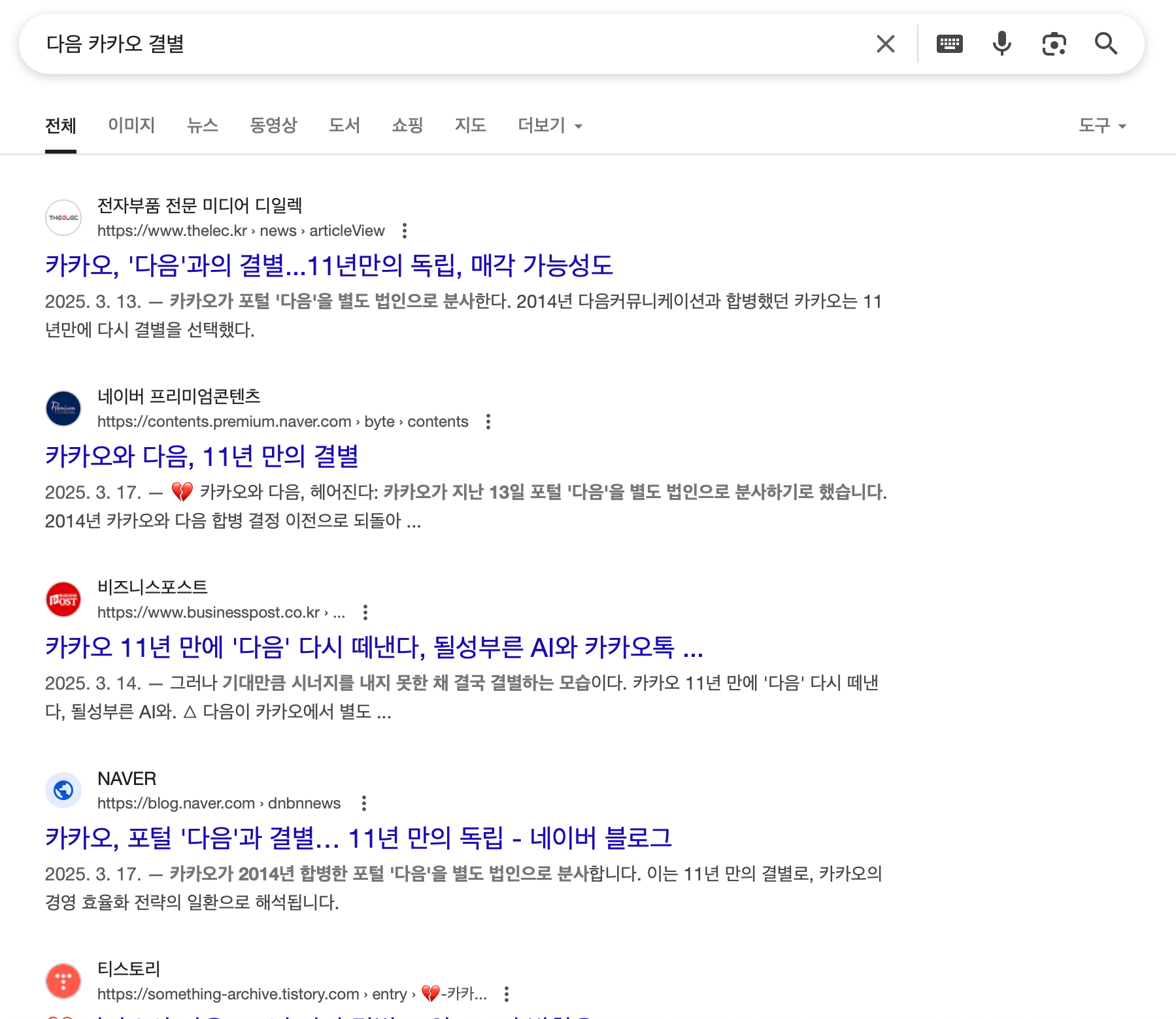Click the https://www.thelec.kr URL breadcrumb

(241, 231)
